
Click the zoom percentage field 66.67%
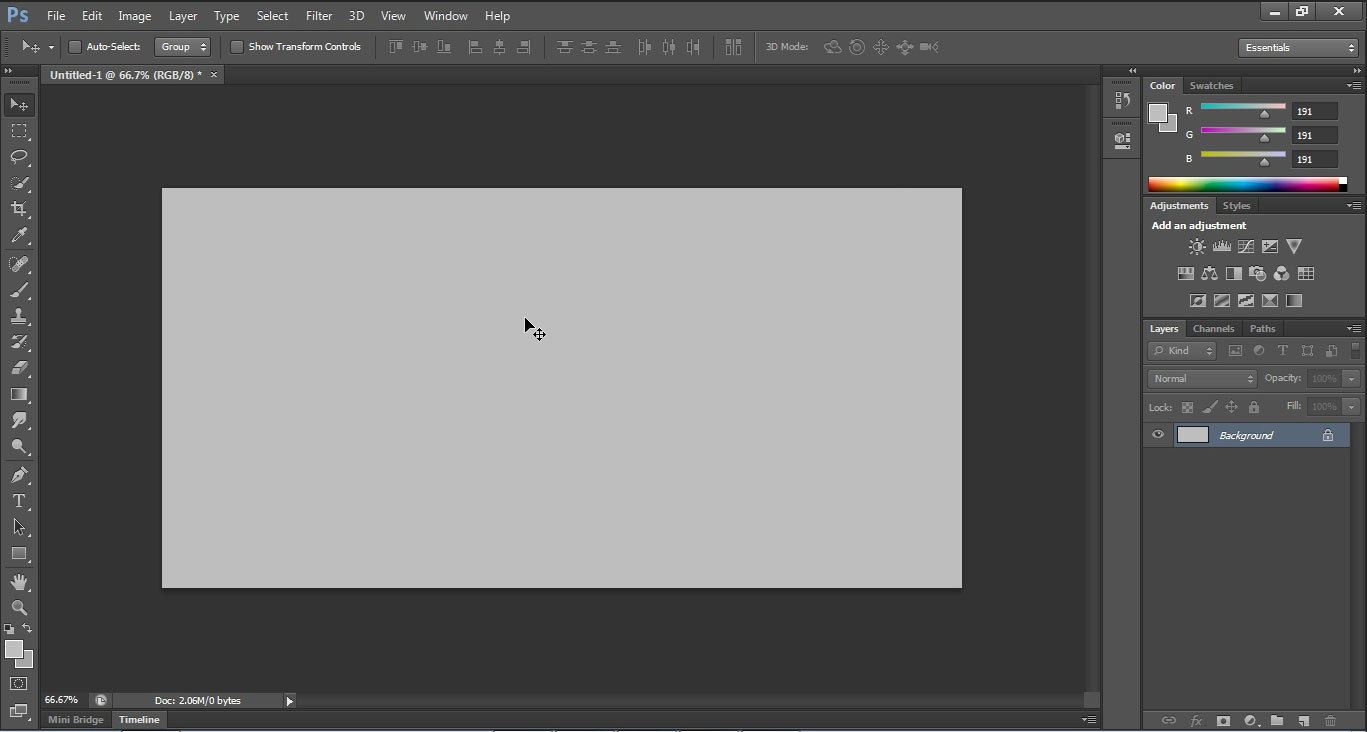click(x=62, y=701)
